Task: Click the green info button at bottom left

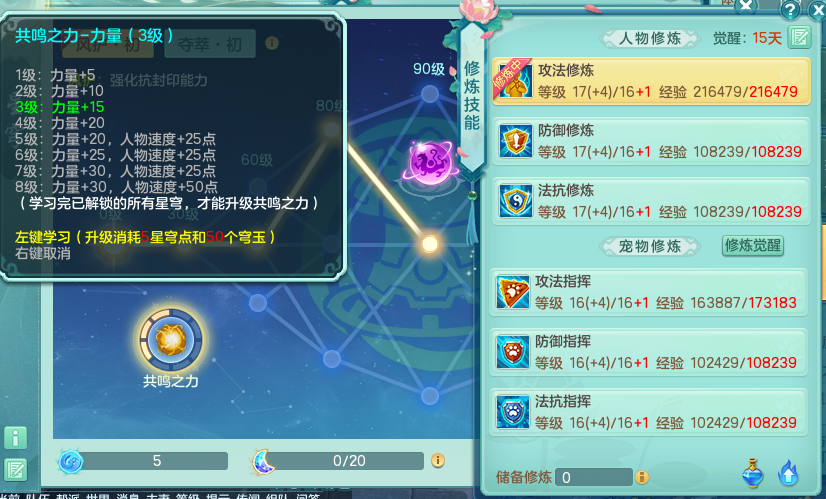Action: click(15, 437)
